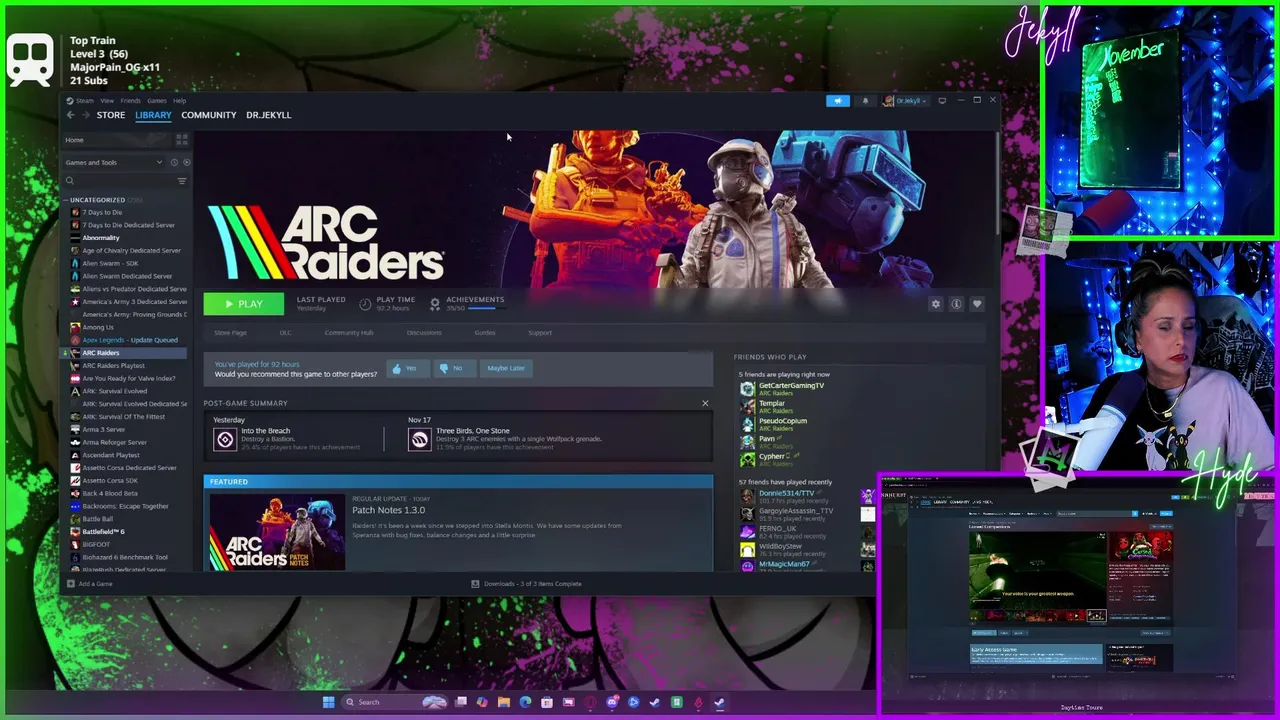This screenshot has width=1280, height=720.
Task: Click the library page vertical scrollbar
Action: pos(996,185)
